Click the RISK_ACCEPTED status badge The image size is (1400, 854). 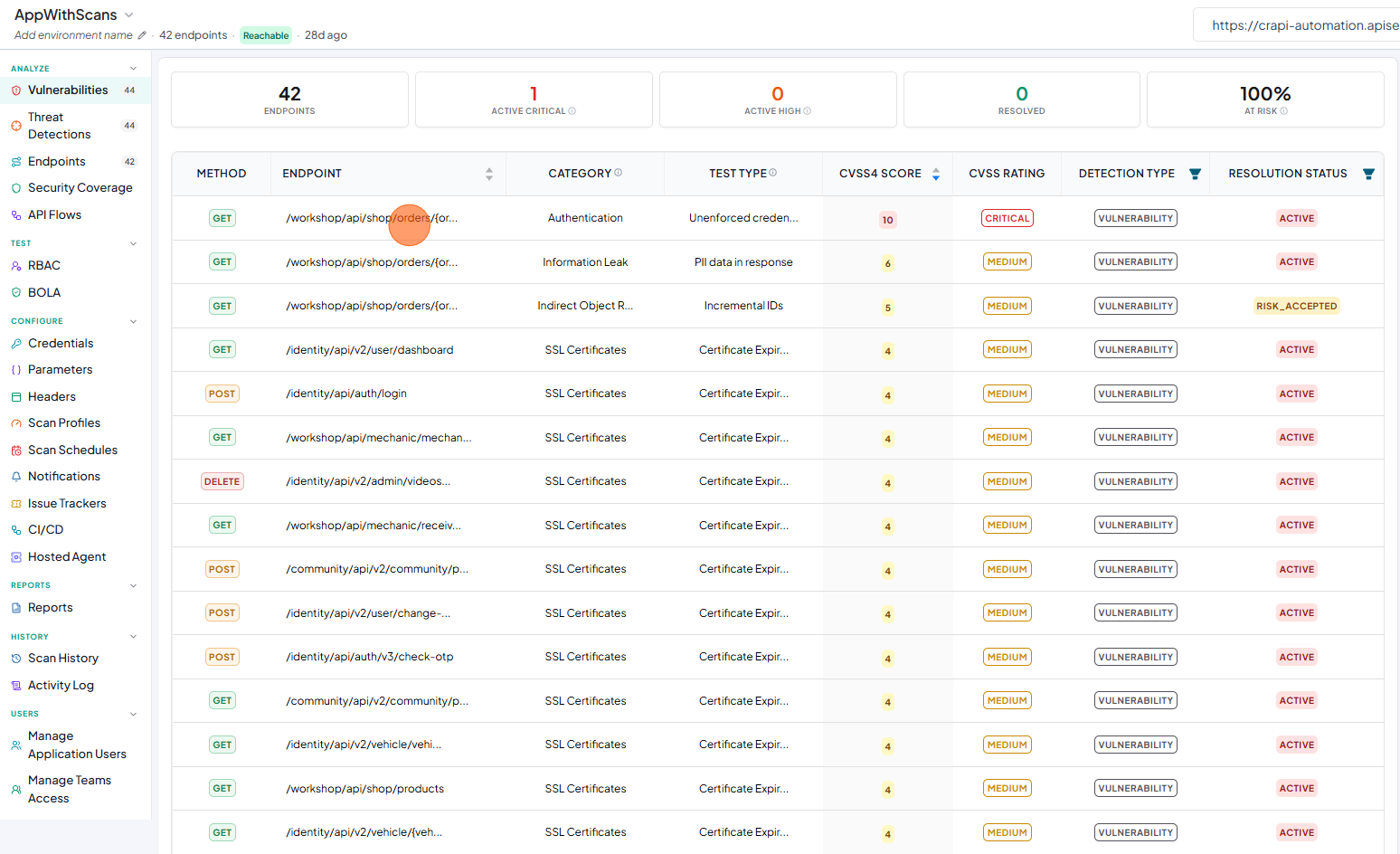pyautogui.click(x=1296, y=306)
